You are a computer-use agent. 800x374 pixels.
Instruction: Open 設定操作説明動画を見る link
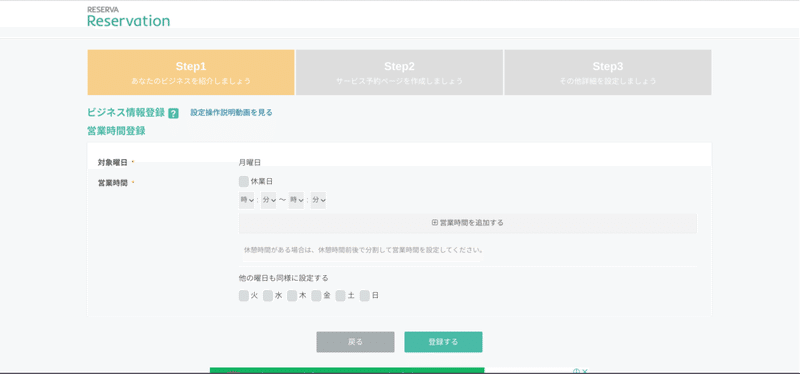pos(231,113)
